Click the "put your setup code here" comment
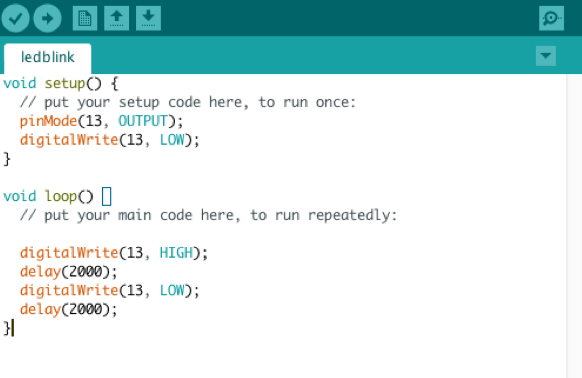 [188, 102]
